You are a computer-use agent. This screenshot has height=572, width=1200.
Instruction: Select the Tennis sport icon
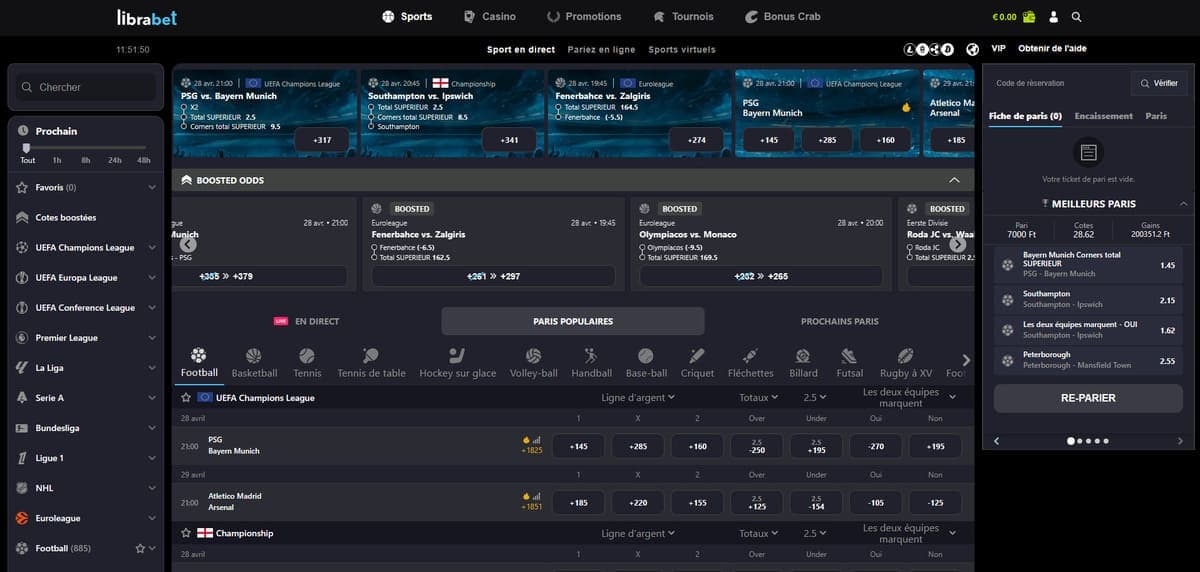(x=307, y=364)
